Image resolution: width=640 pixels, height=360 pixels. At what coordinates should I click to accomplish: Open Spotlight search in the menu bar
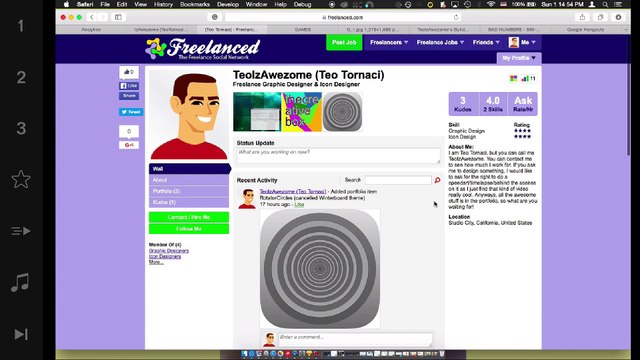point(605,4)
